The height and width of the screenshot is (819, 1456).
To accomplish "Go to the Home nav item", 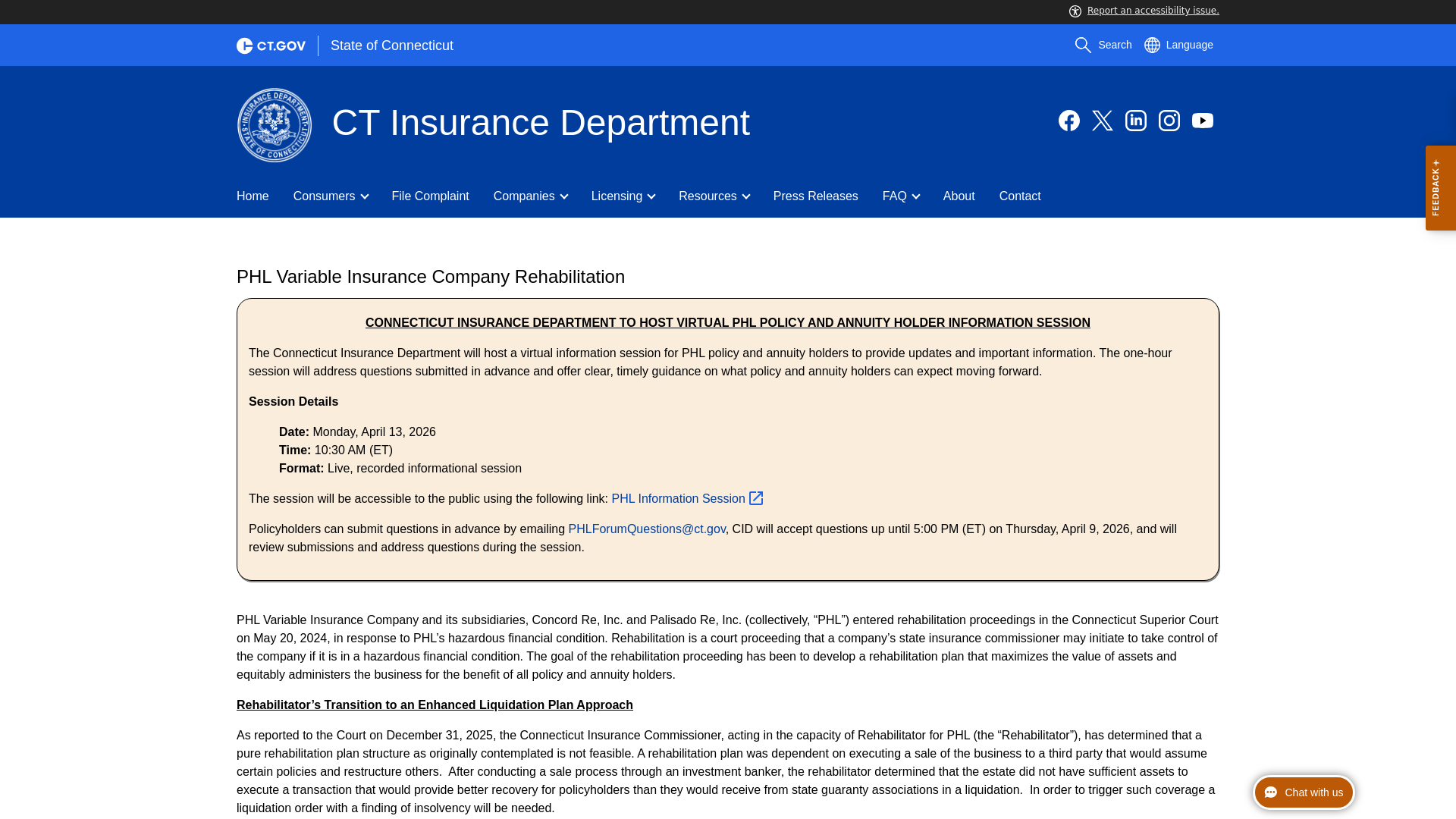I will coord(253,196).
